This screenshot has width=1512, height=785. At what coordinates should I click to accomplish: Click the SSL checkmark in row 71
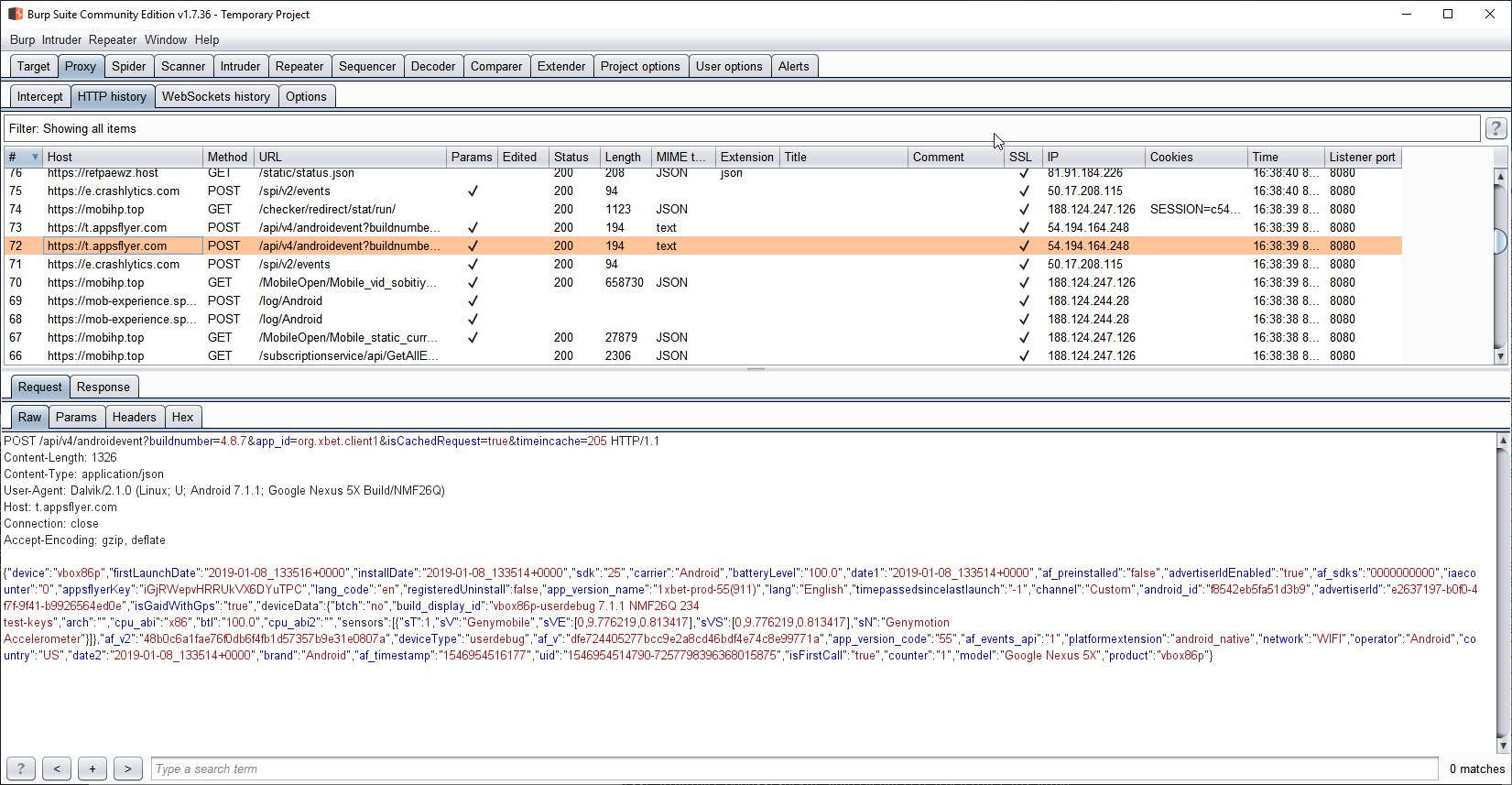1024,264
